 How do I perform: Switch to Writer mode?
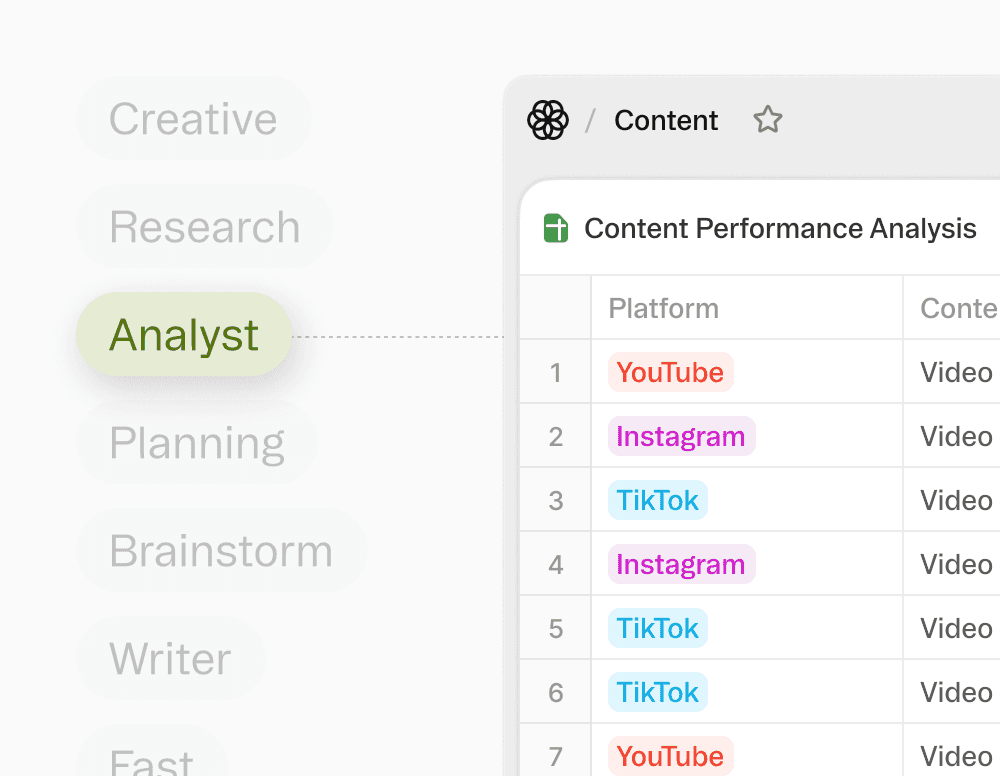(170, 659)
